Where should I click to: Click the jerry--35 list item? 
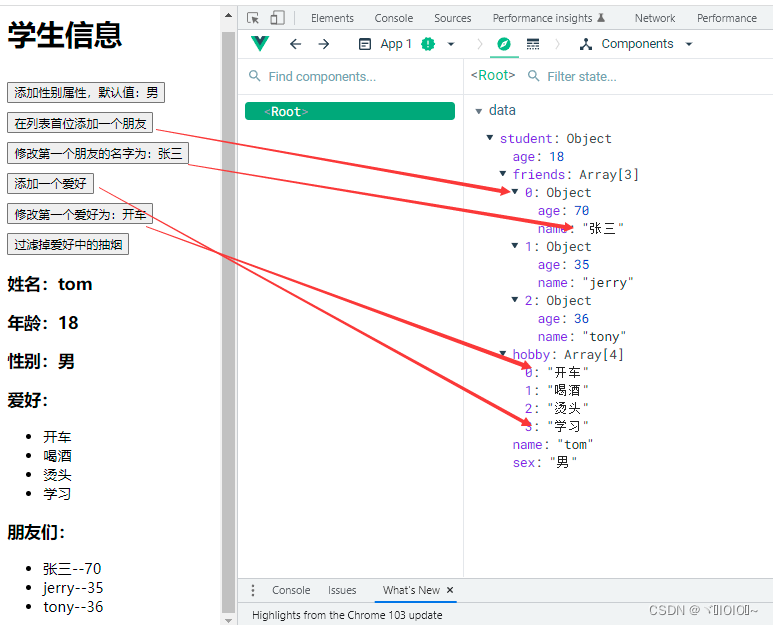pos(73,588)
